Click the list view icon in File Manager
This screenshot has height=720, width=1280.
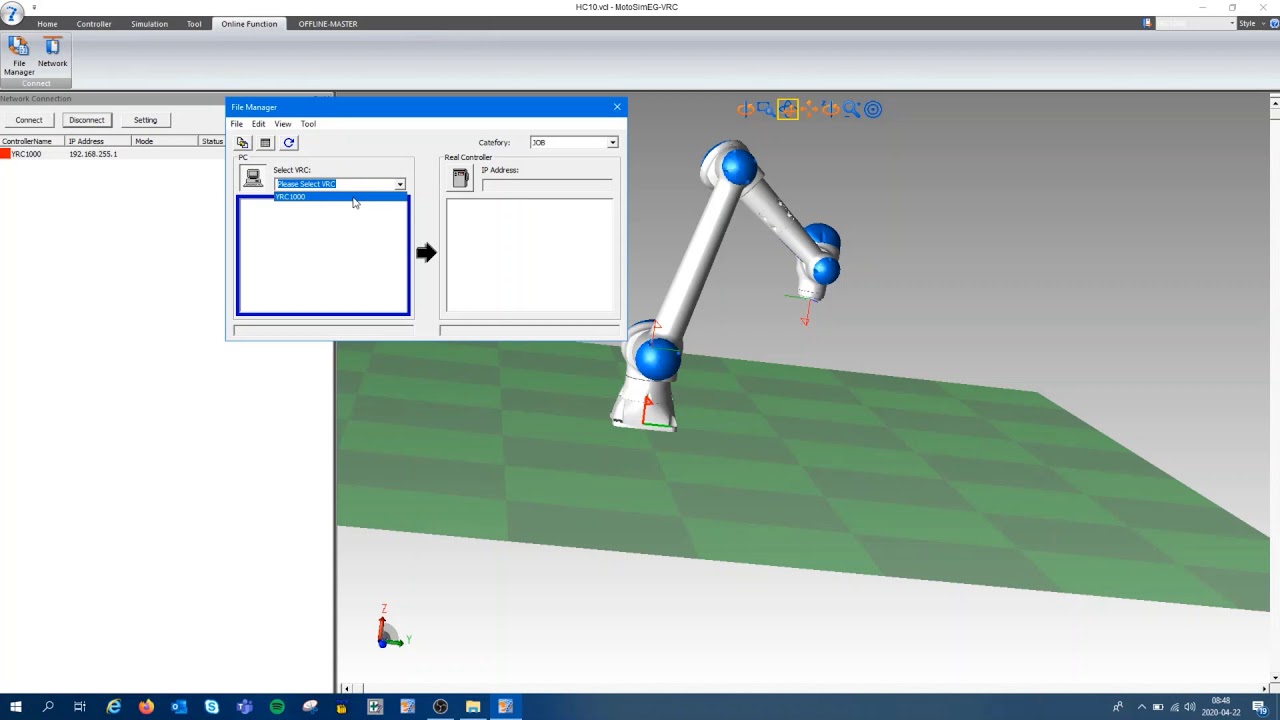click(x=265, y=143)
